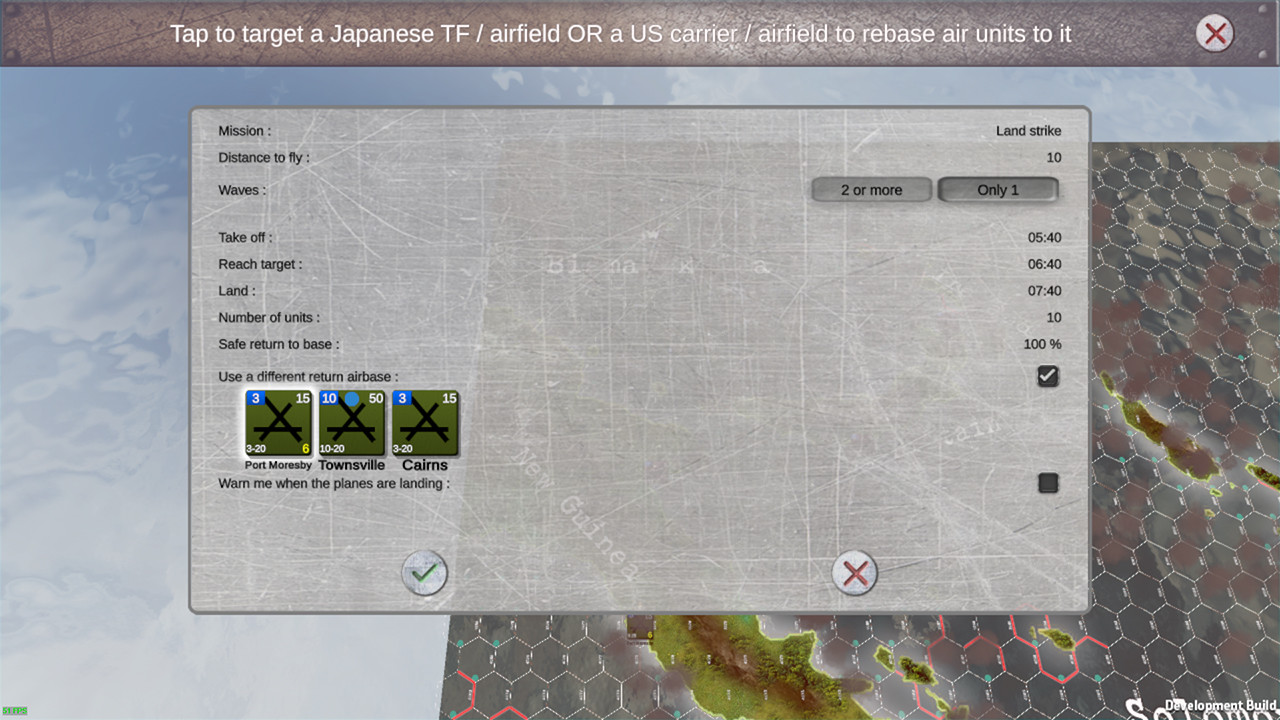Image resolution: width=1280 pixels, height=720 pixels.
Task: Click the "Land strike" mission label
Action: click(x=1029, y=131)
